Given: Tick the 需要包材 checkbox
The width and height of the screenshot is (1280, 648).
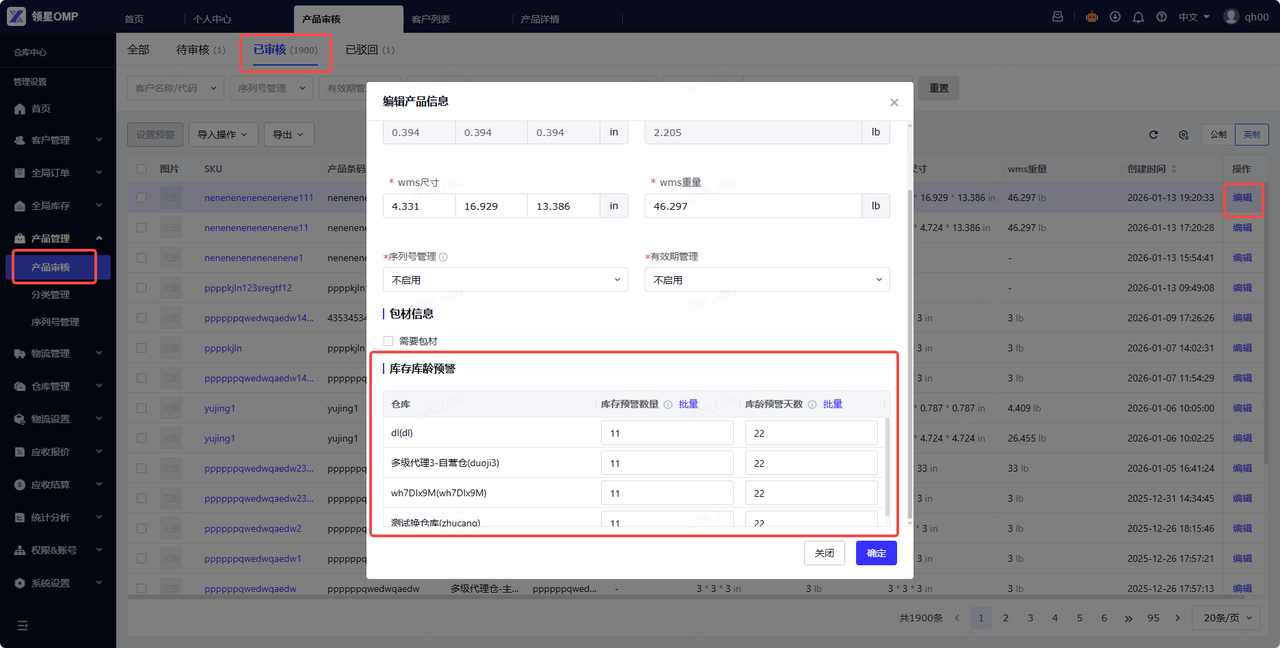Looking at the screenshot, I should pos(388,341).
